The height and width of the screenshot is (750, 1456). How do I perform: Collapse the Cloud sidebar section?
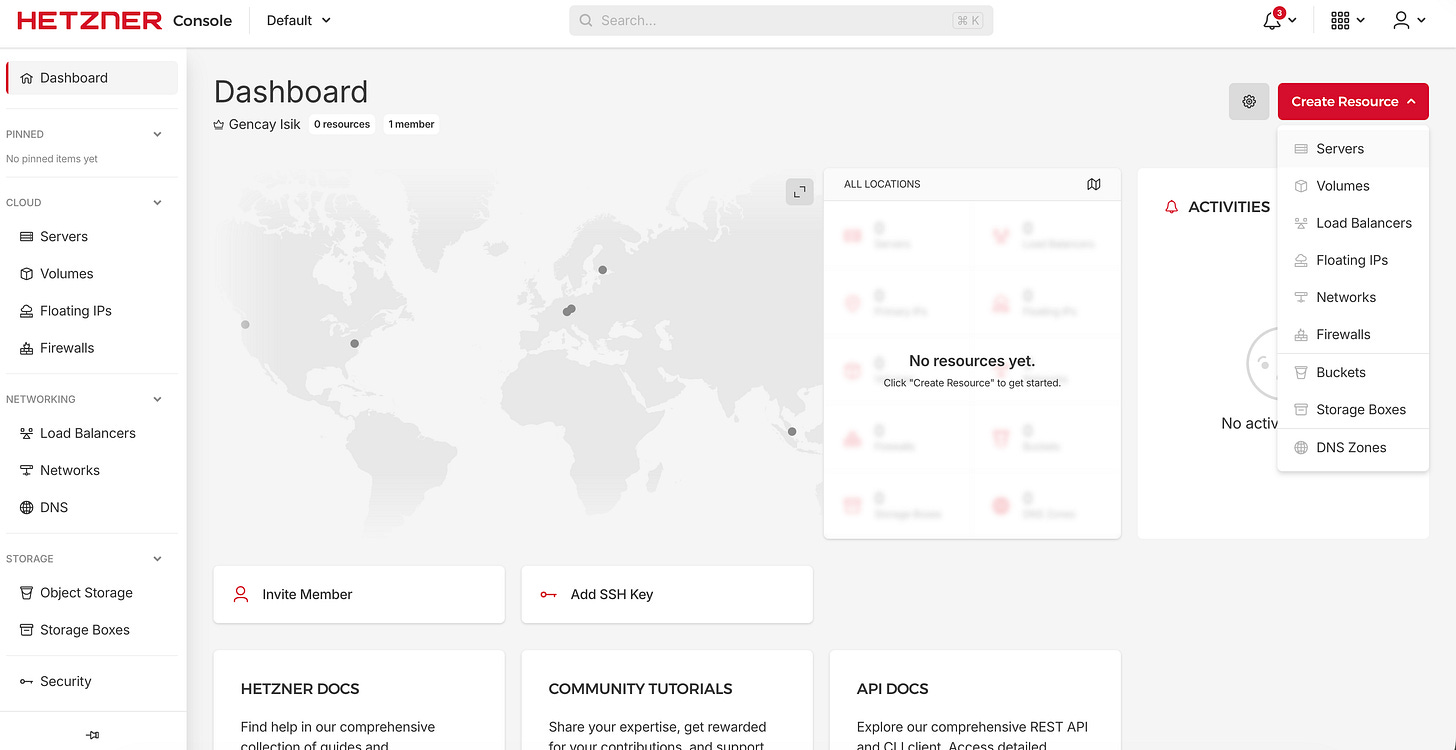point(157,203)
